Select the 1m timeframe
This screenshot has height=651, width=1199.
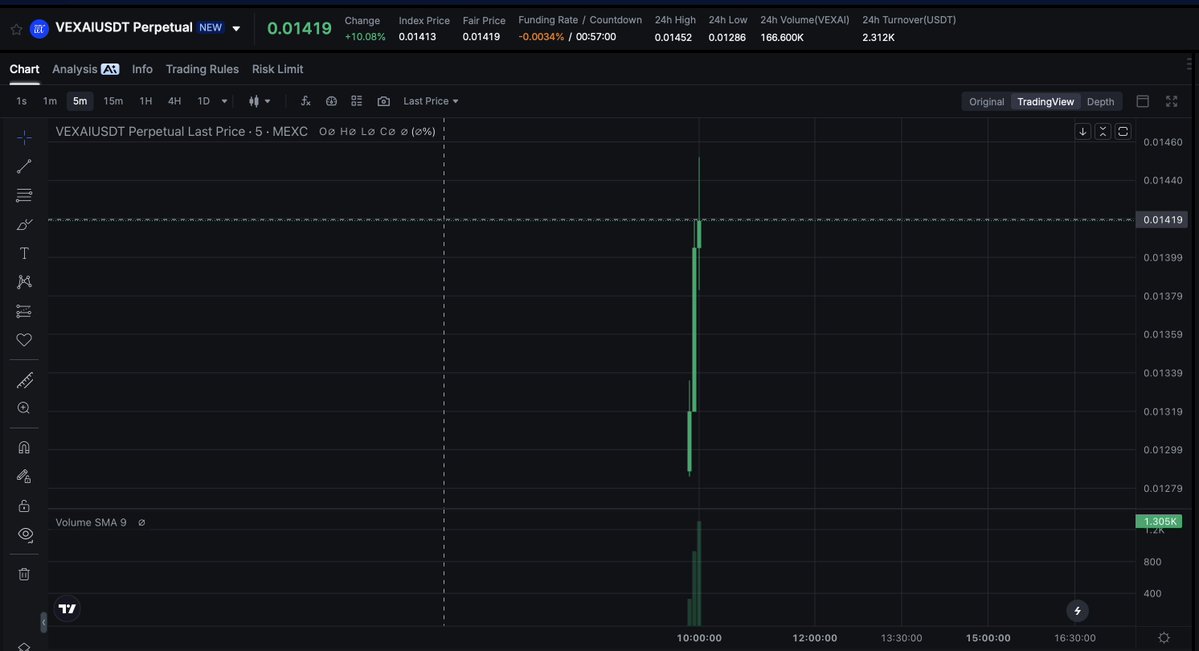50,101
